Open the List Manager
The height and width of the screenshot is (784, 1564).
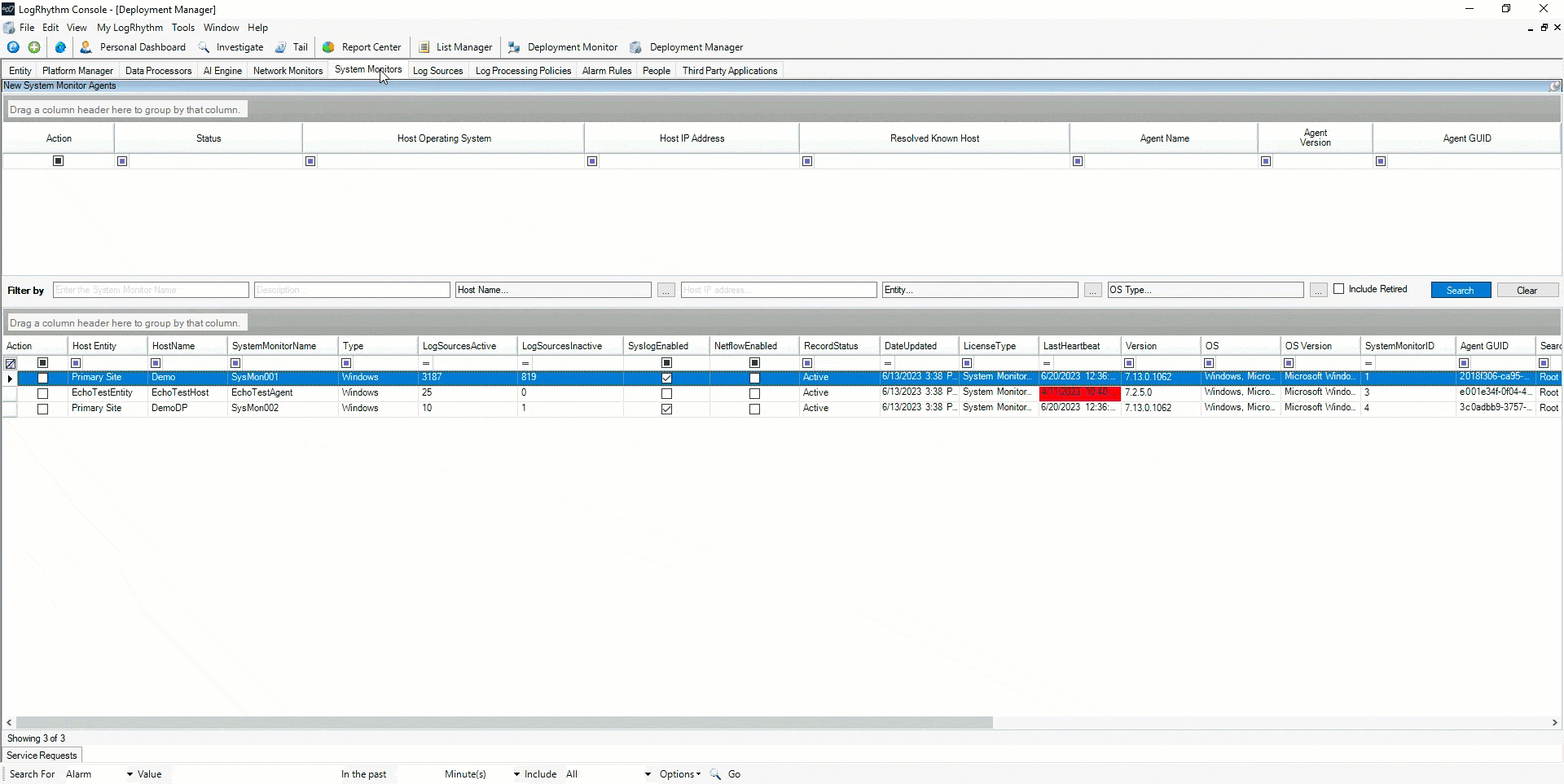pos(464,46)
